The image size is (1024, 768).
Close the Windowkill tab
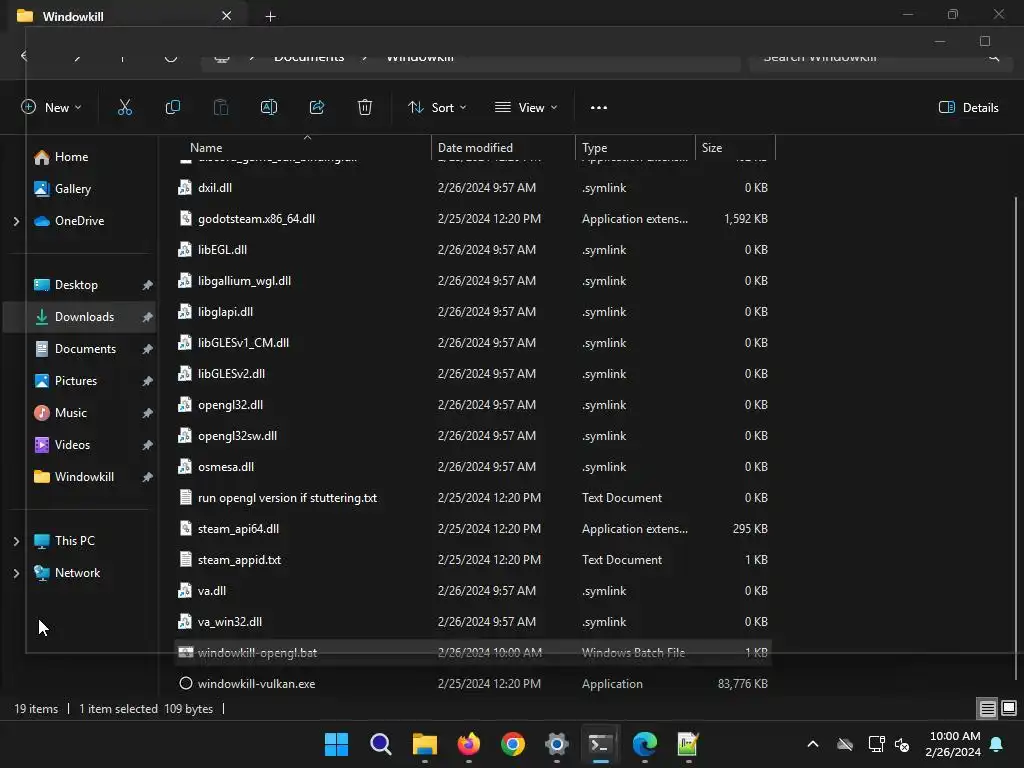(x=227, y=16)
